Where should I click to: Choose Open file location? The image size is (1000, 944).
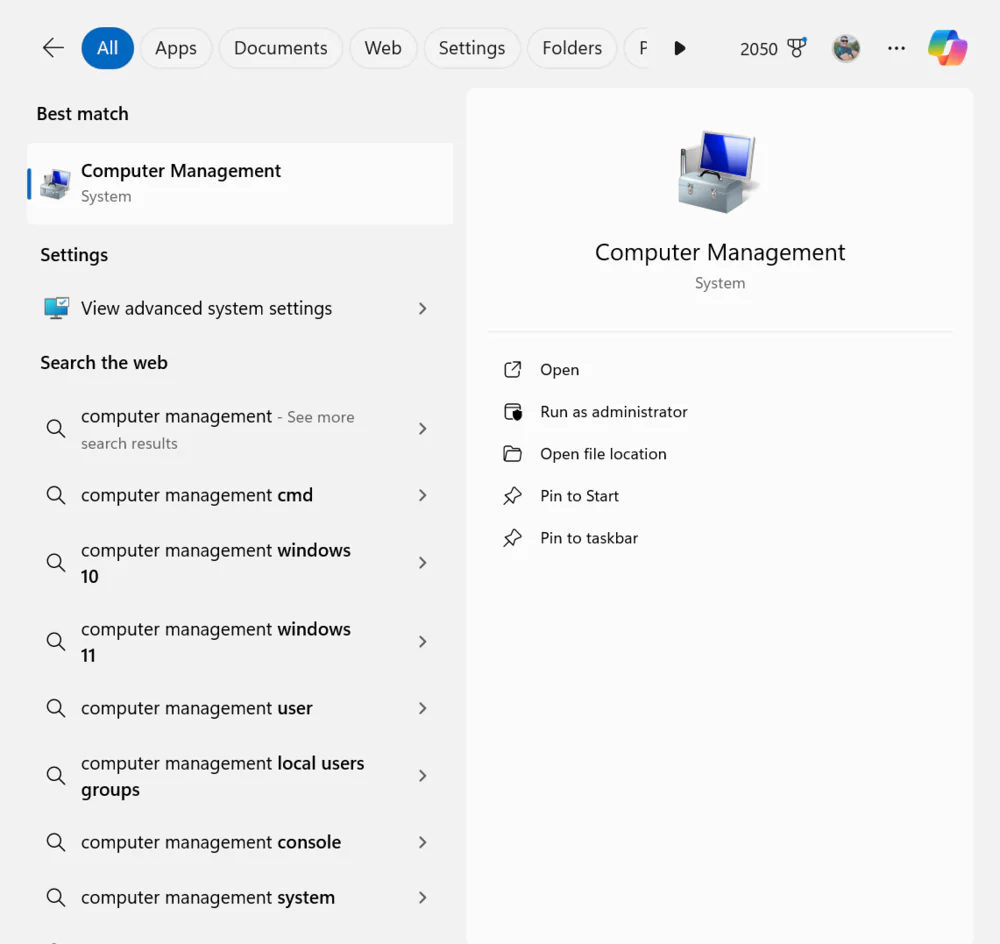[x=603, y=454]
